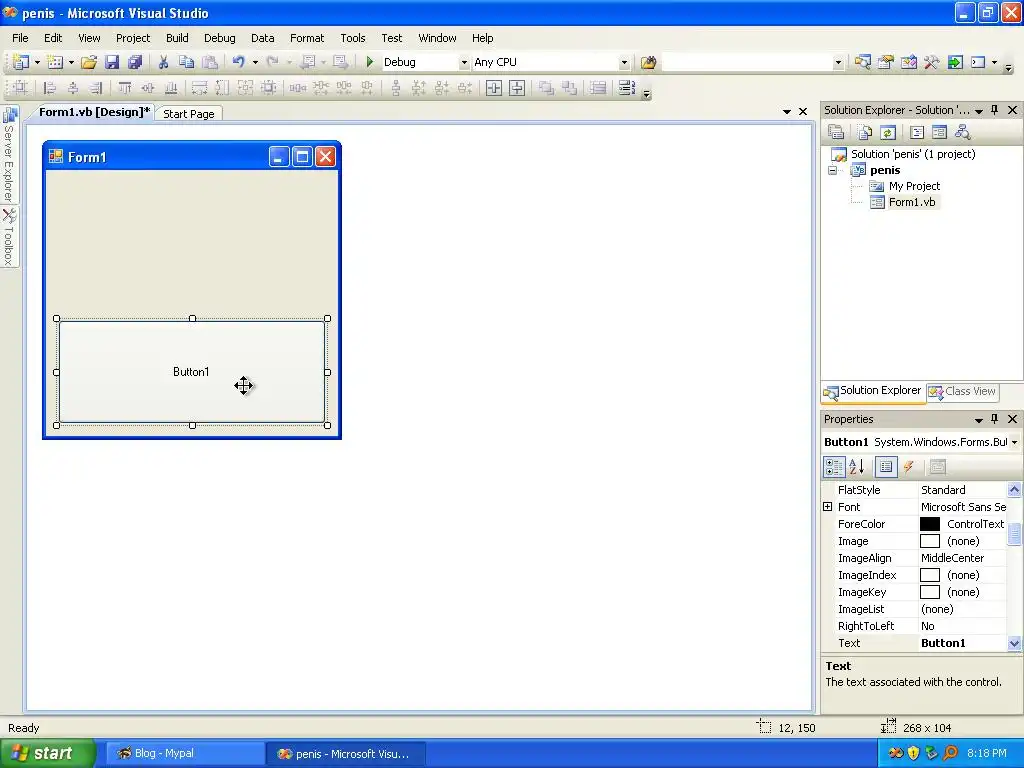1024x768 pixels.
Task: Click View Class Diagram icon in Solution Explorer
Action: point(962,133)
